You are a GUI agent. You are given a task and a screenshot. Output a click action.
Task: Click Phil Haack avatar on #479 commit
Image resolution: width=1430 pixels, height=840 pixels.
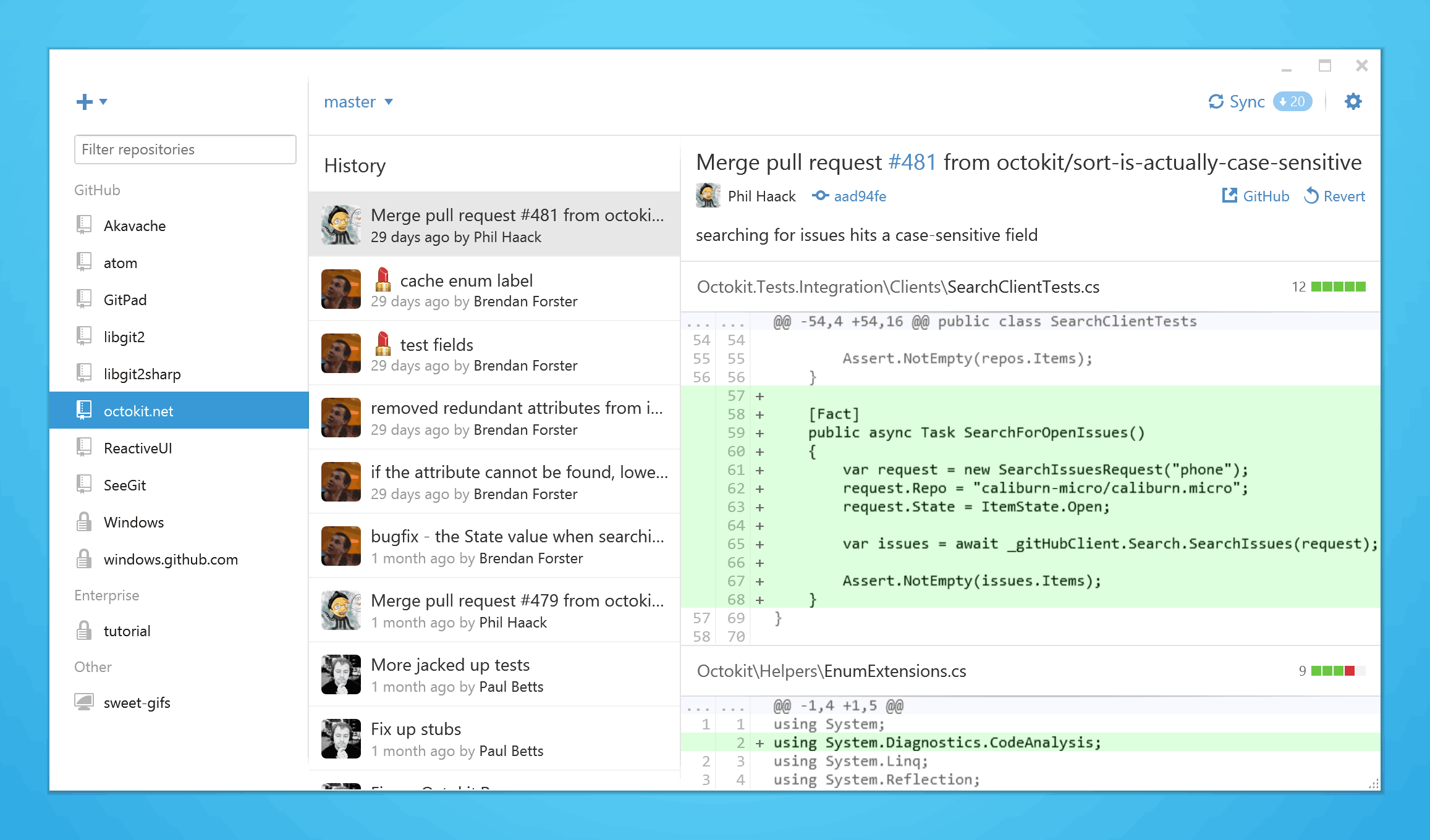click(x=341, y=610)
